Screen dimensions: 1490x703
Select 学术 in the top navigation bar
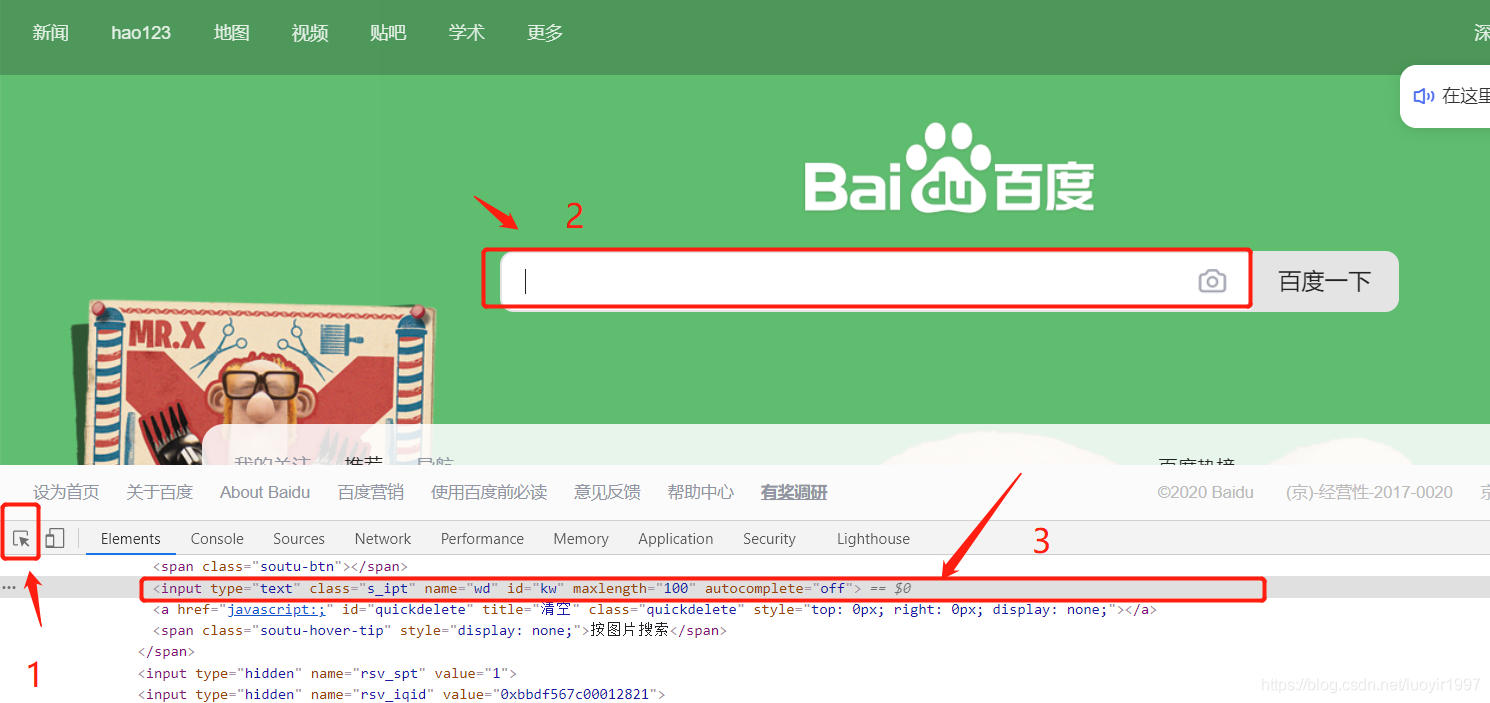coord(466,32)
